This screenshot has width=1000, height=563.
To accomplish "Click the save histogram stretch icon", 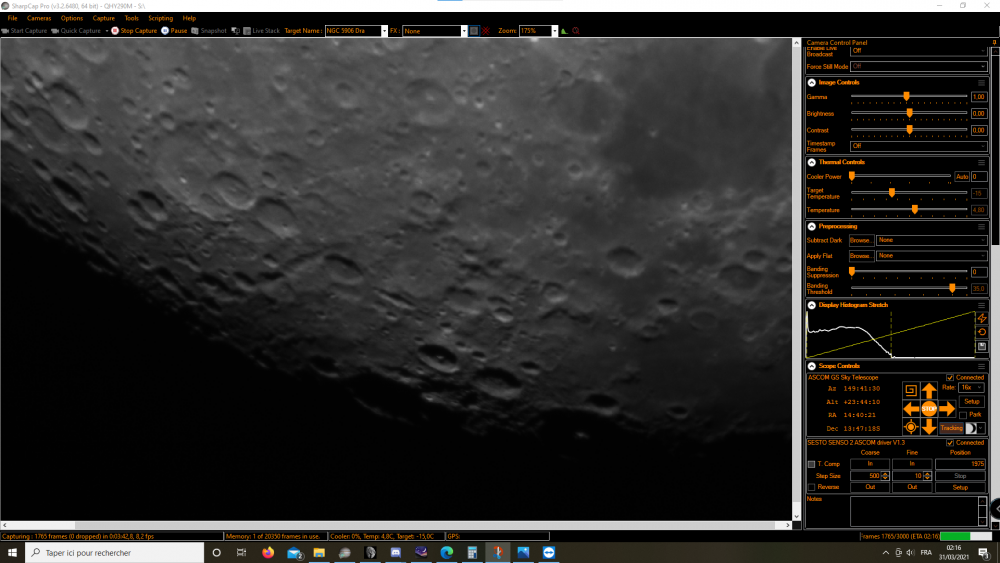I will click(982, 346).
